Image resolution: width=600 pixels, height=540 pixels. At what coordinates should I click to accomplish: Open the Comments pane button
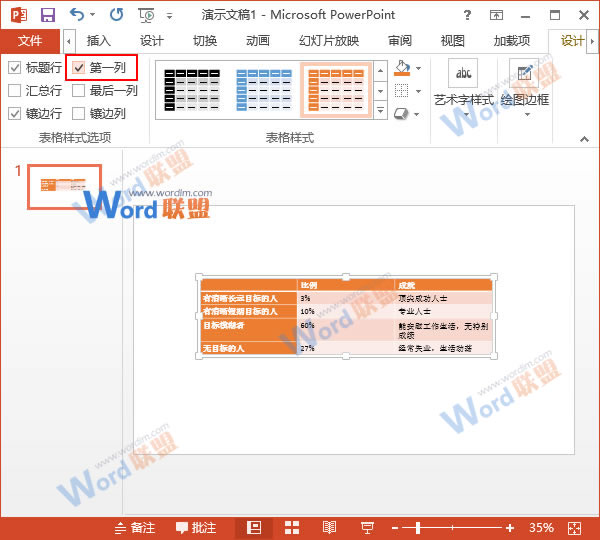[196, 528]
